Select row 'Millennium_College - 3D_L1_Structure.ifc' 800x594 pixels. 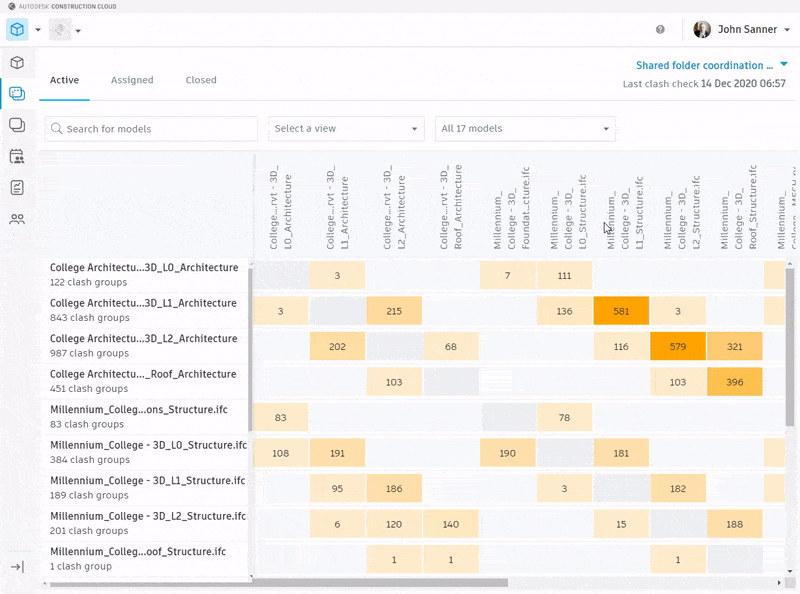(x=146, y=487)
